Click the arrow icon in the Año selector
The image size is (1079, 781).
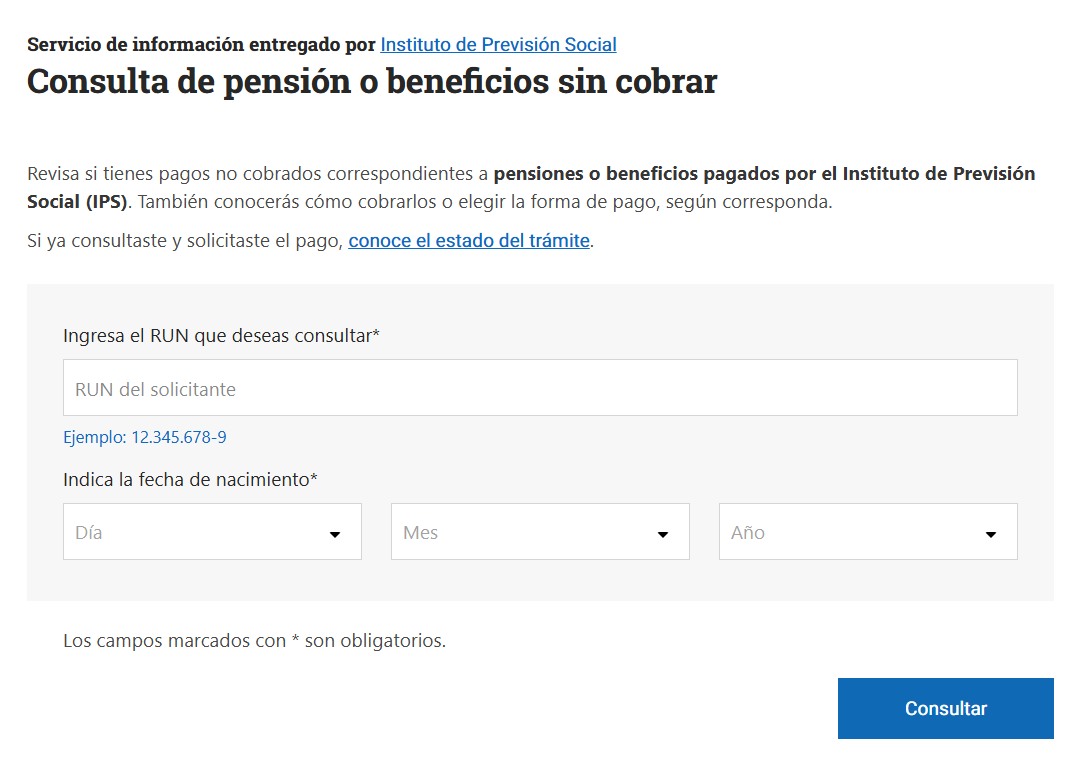tap(991, 534)
